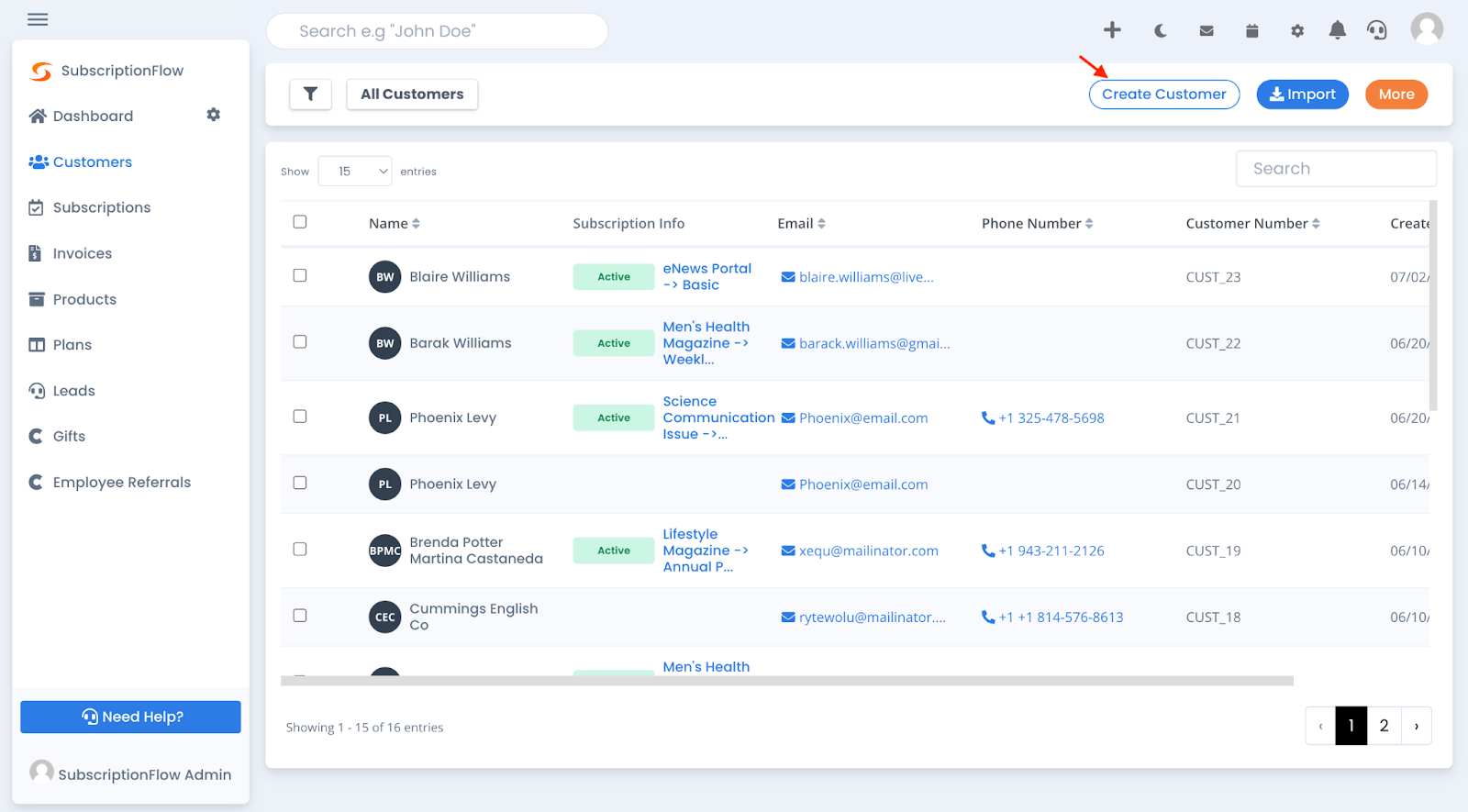Screen dimensions: 1468x812
Task: Open the eNews Portal -> Basic subscription link
Action: 706,276
